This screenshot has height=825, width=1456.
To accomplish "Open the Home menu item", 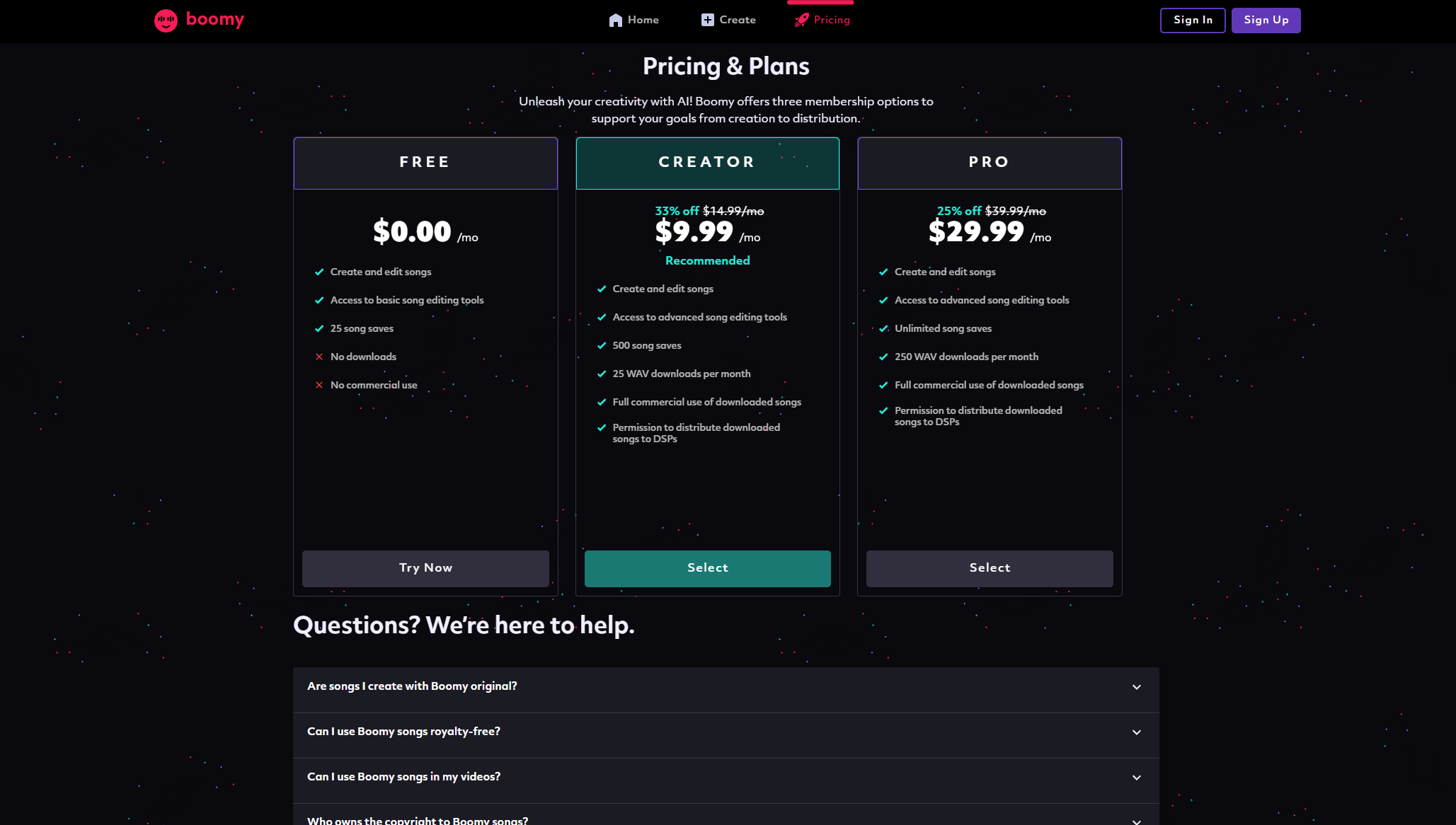I will click(x=643, y=21).
